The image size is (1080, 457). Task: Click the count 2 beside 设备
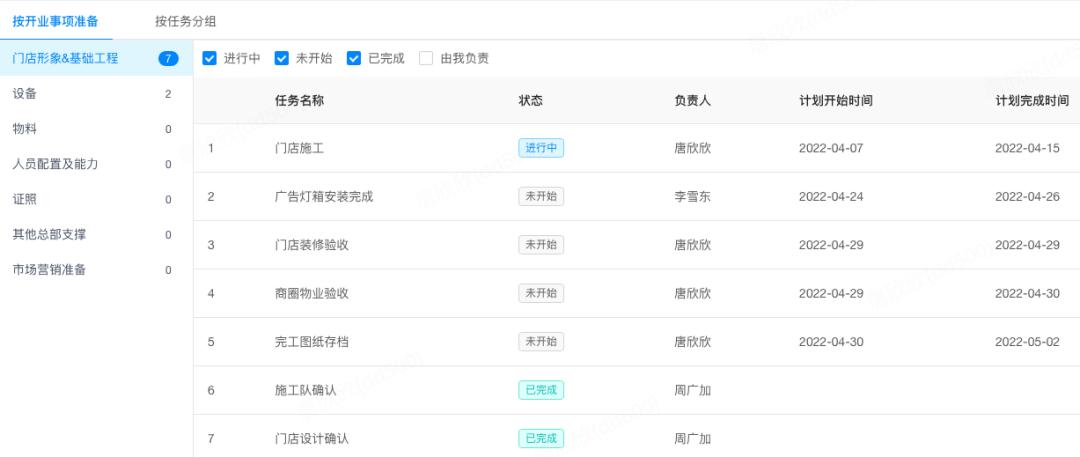click(168, 94)
